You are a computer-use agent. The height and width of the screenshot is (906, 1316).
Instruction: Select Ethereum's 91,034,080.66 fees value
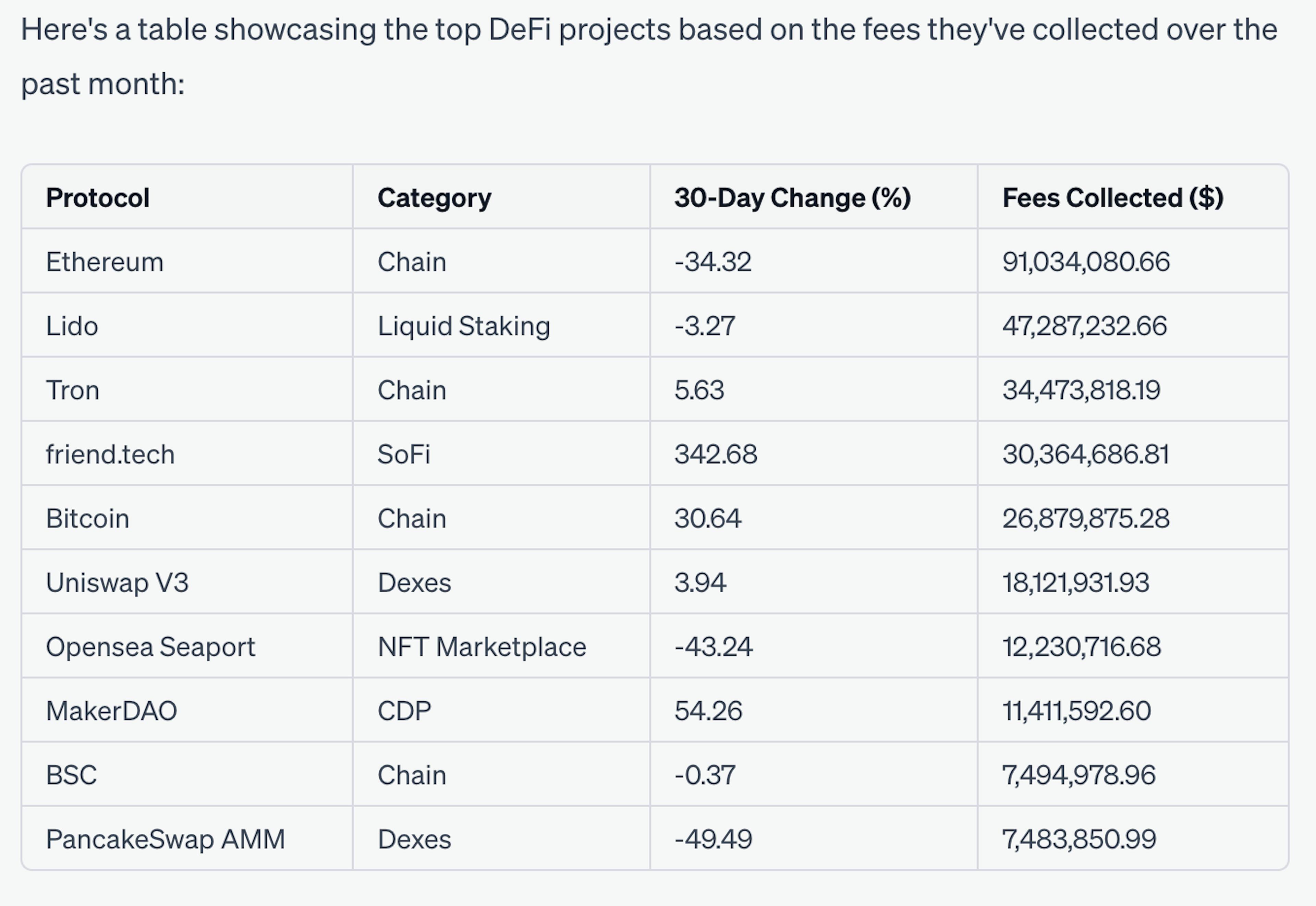(x=1086, y=262)
